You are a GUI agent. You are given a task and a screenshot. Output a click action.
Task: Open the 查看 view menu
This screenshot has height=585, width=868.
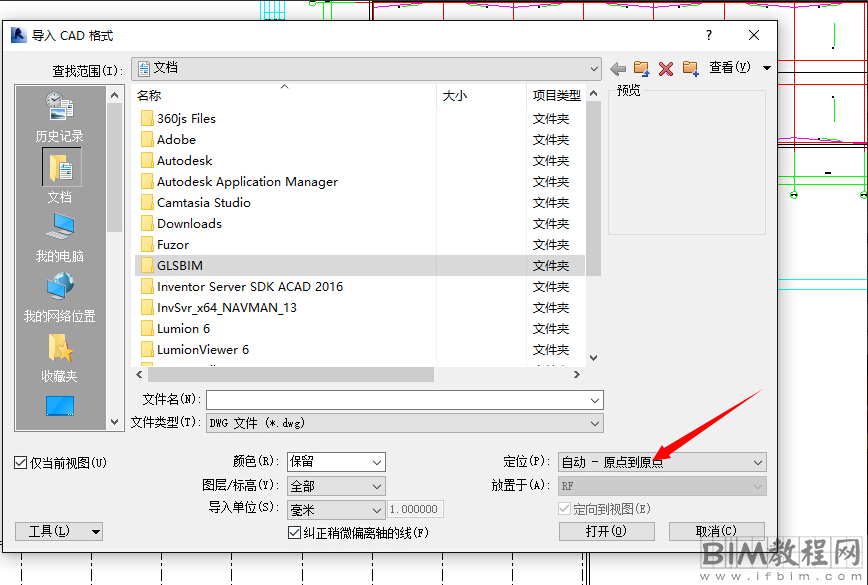[740, 68]
